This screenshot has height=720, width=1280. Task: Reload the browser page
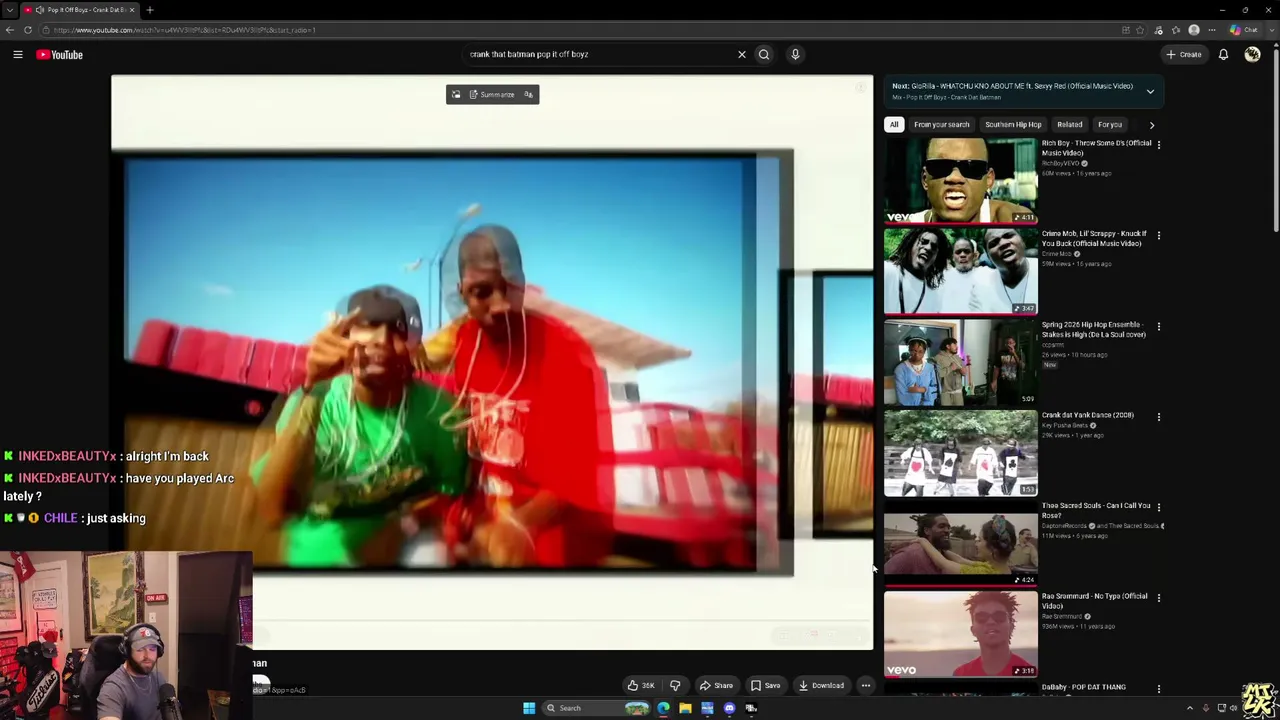28,30
